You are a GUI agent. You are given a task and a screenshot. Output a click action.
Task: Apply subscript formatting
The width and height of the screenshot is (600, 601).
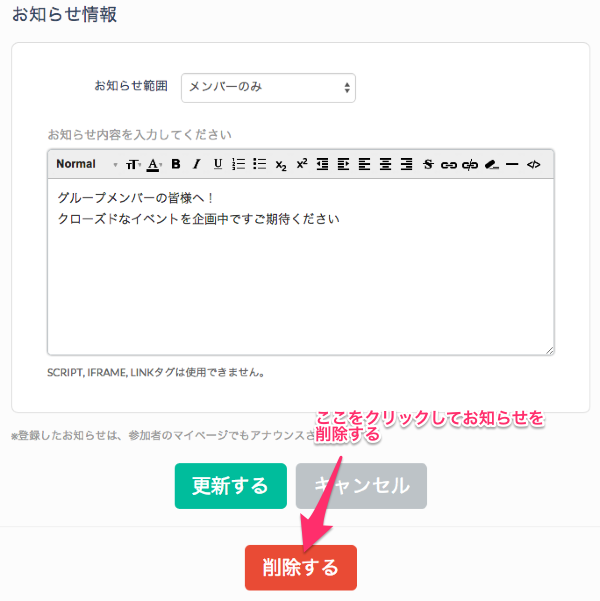[281, 164]
